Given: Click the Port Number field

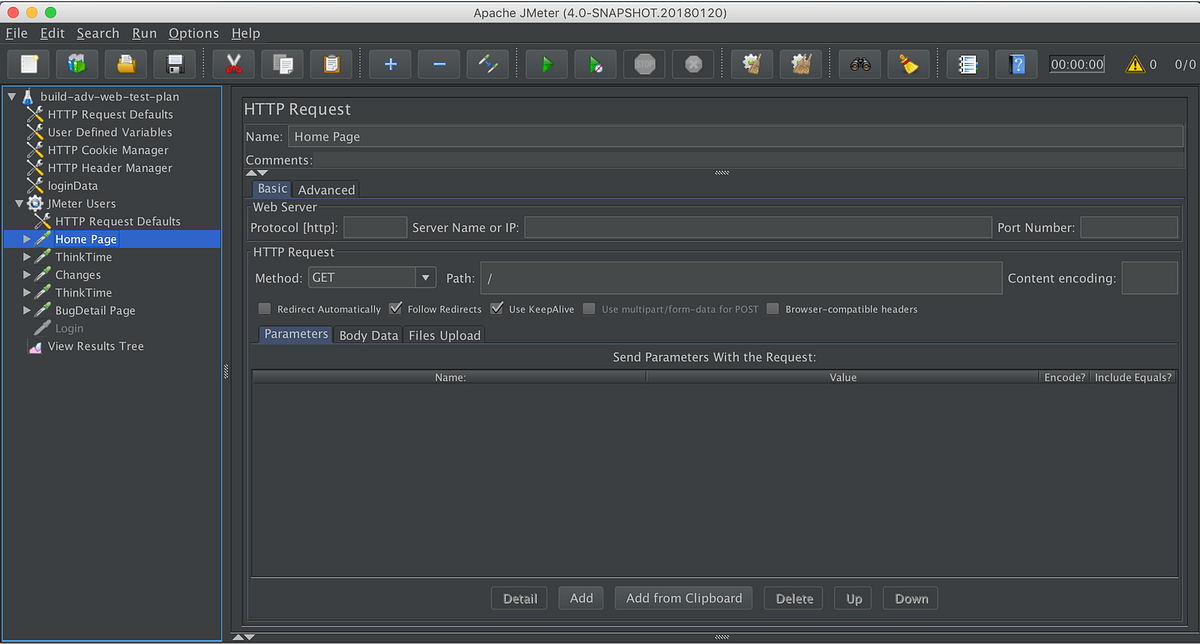Looking at the screenshot, I should pyautogui.click(x=1129, y=227).
